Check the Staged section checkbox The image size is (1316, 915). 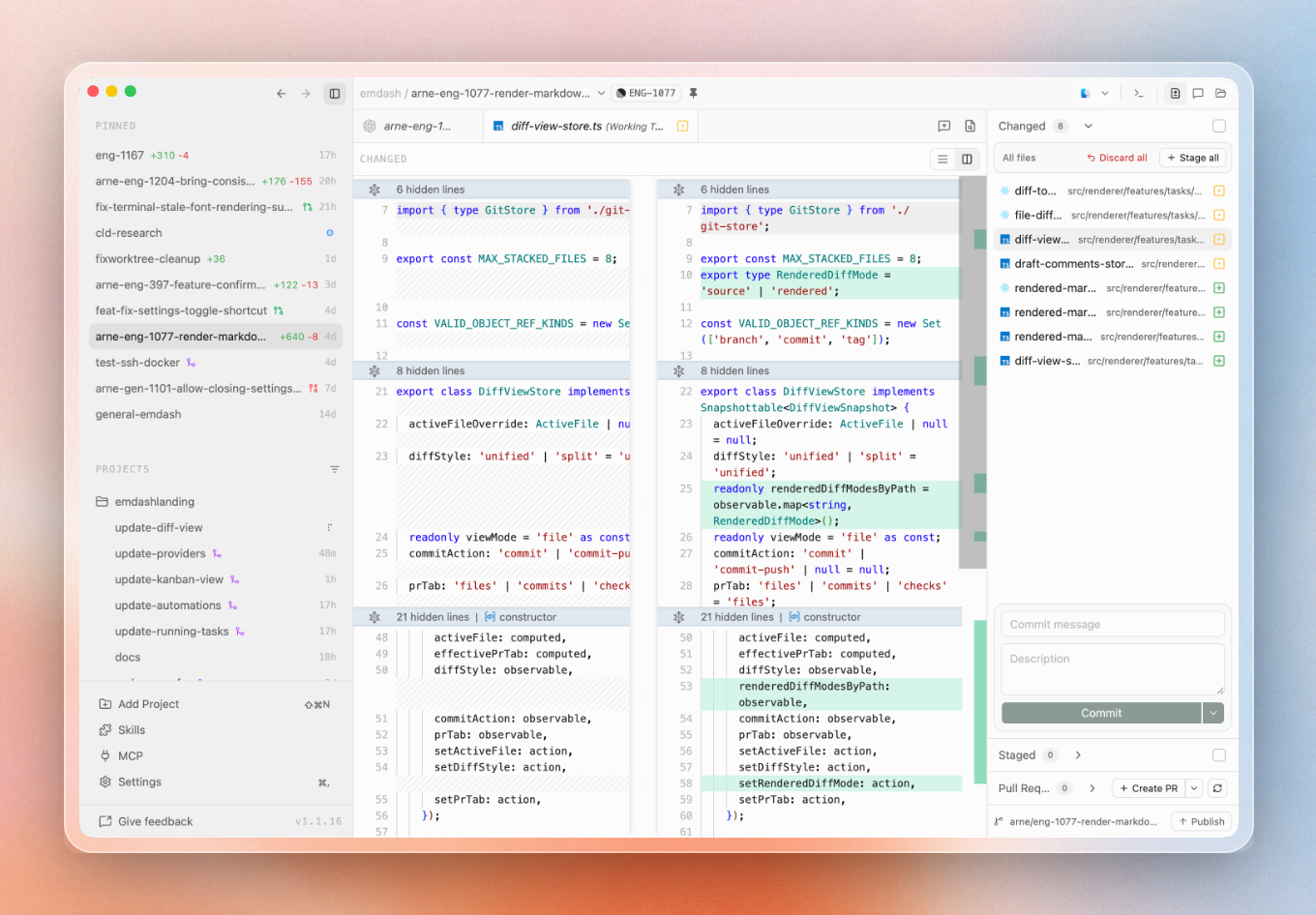tap(1219, 755)
